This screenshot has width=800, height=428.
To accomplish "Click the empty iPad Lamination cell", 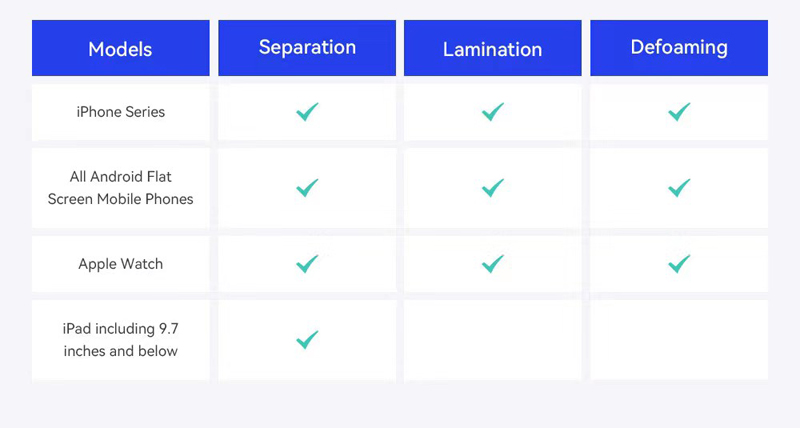I will 493,340.
